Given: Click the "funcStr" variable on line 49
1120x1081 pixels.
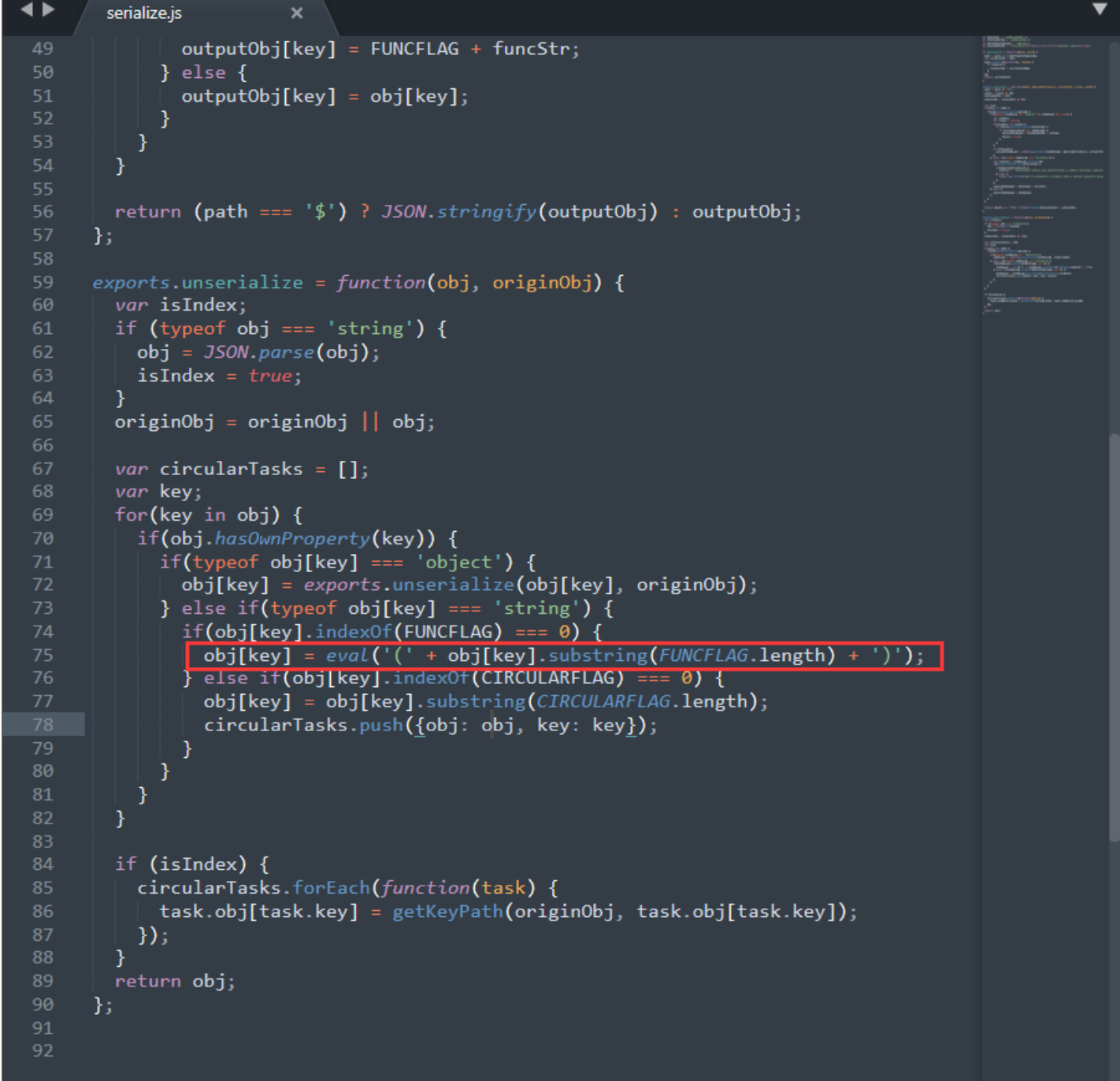Looking at the screenshot, I should coord(532,49).
